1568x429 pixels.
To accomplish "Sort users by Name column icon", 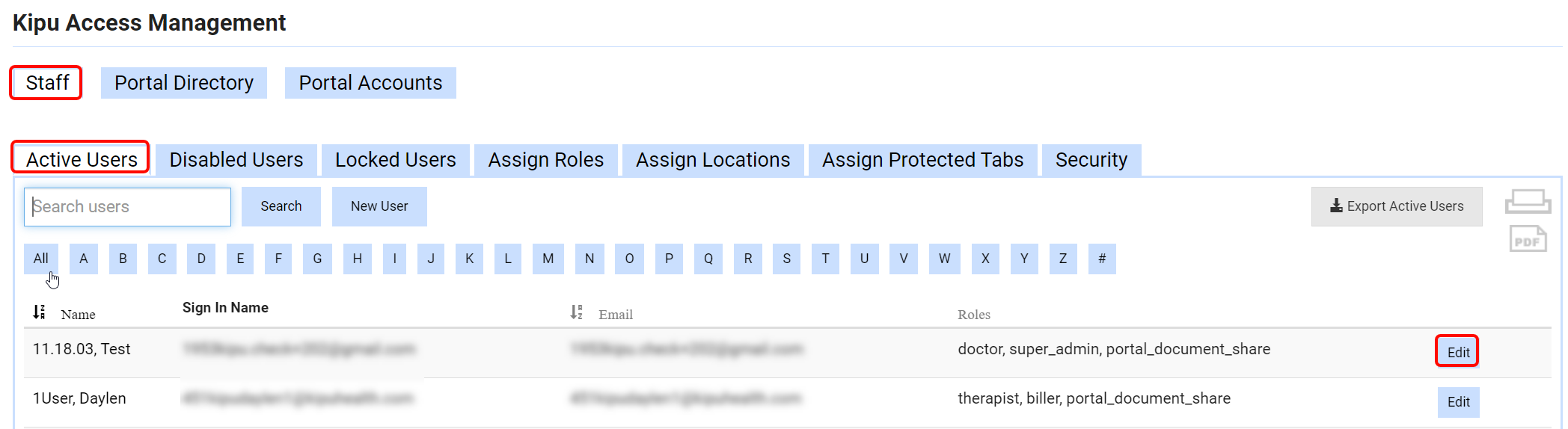I will (x=40, y=312).
